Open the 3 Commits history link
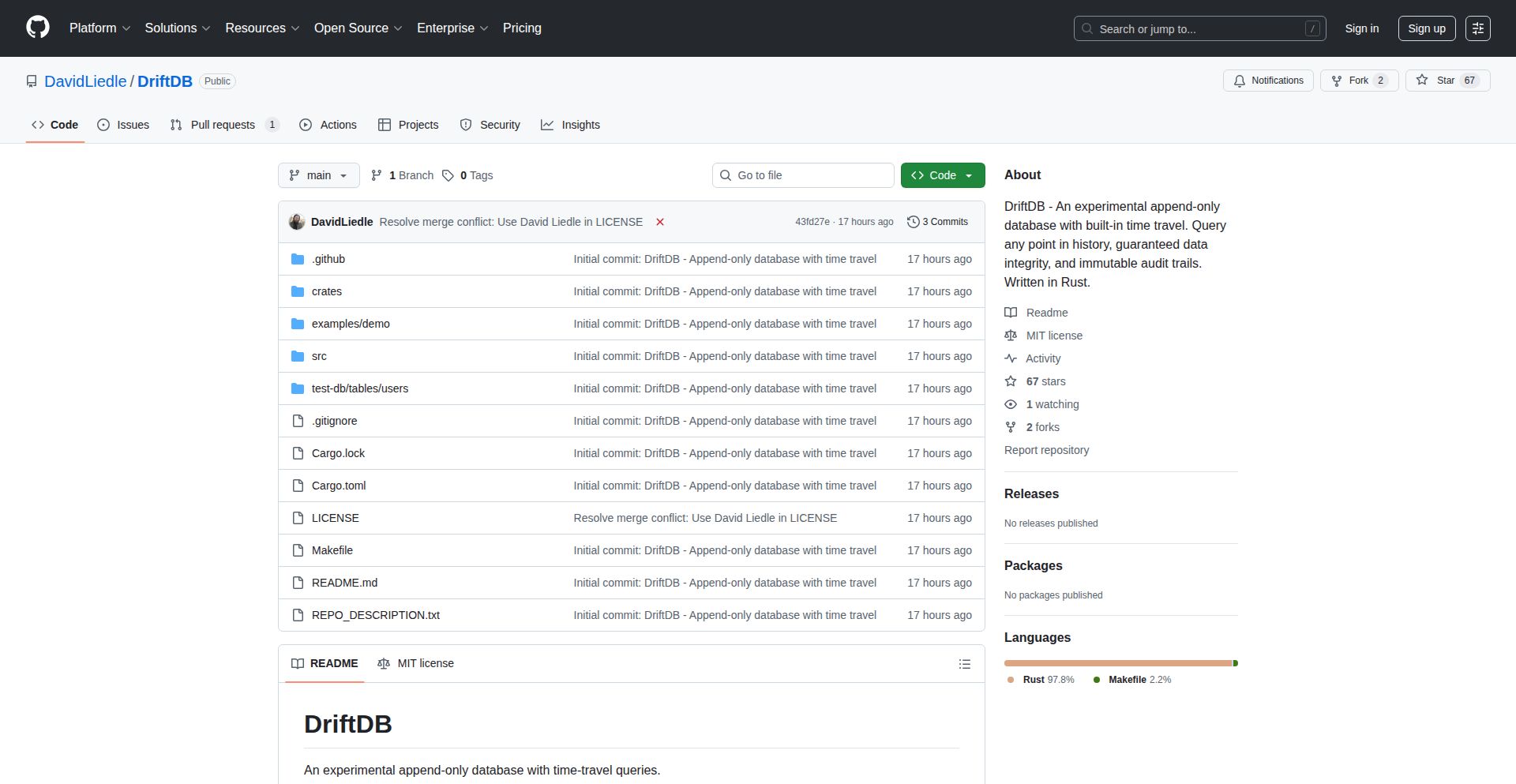 coord(937,222)
